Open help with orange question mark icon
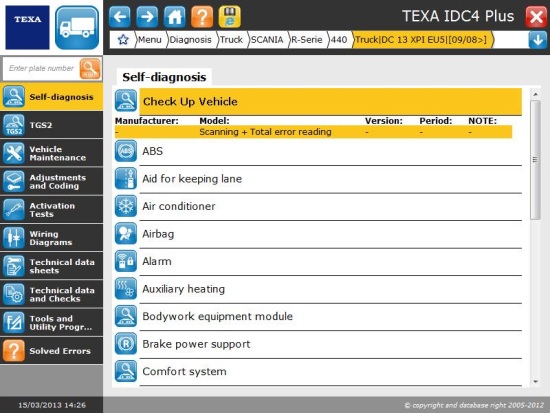This screenshot has height=413, width=550. coord(202,16)
